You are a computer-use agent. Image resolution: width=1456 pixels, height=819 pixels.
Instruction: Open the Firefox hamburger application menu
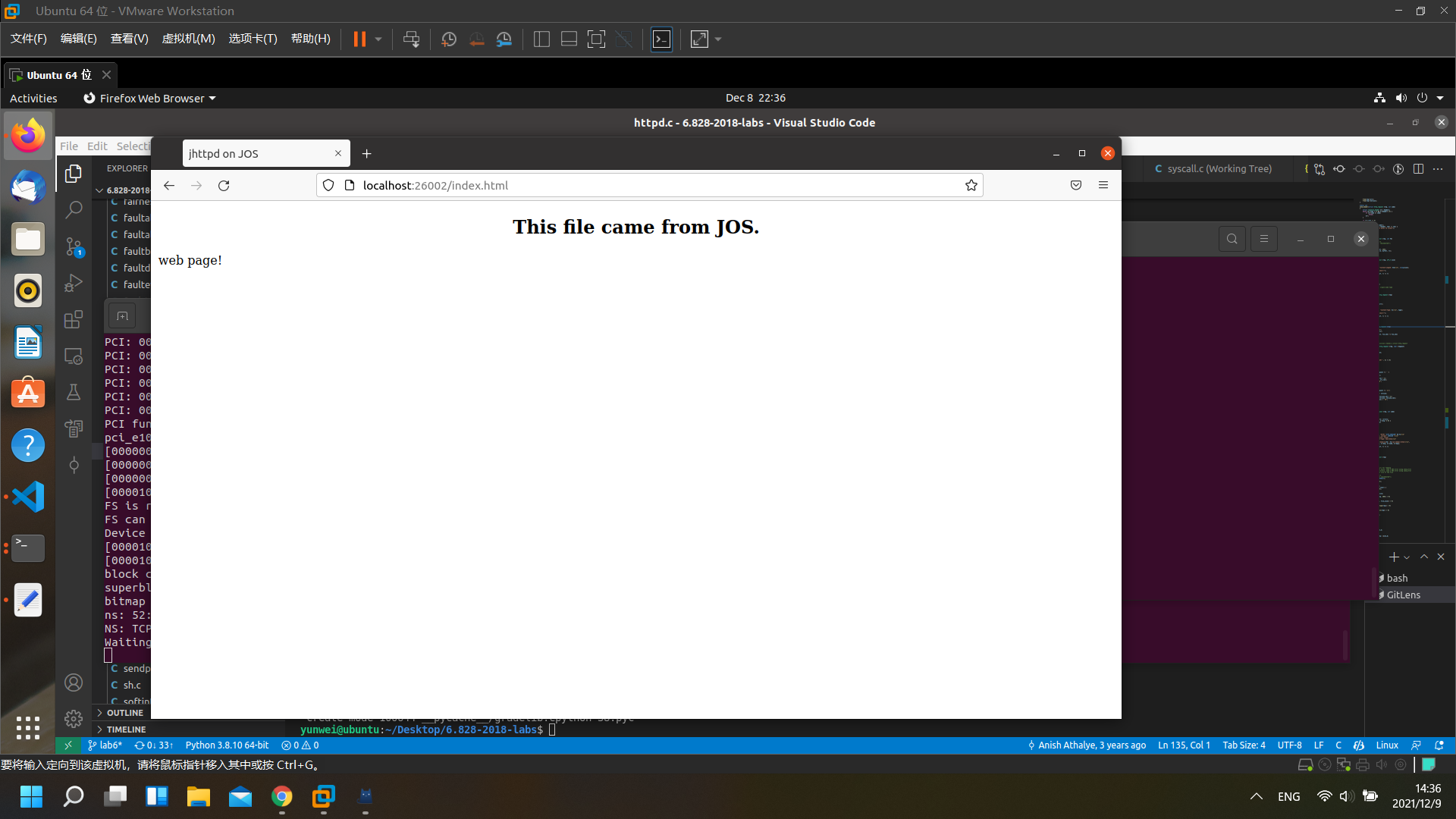point(1103,186)
